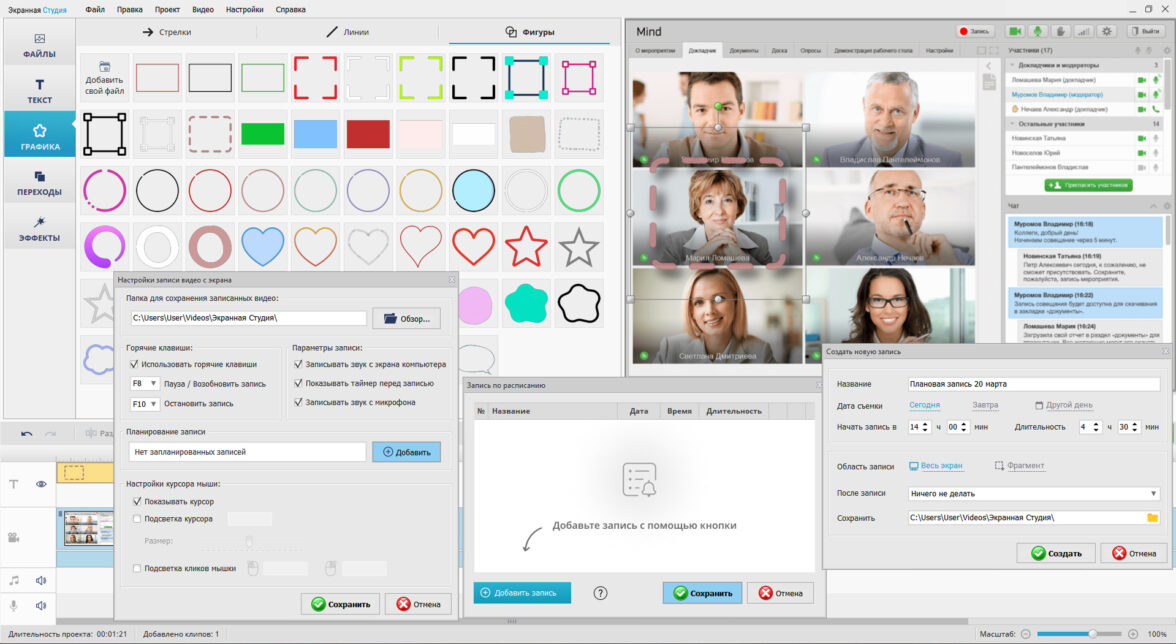Switch to the Документы tab in Mind
Viewport: 1176px width, 644px height.
(x=744, y=51)
